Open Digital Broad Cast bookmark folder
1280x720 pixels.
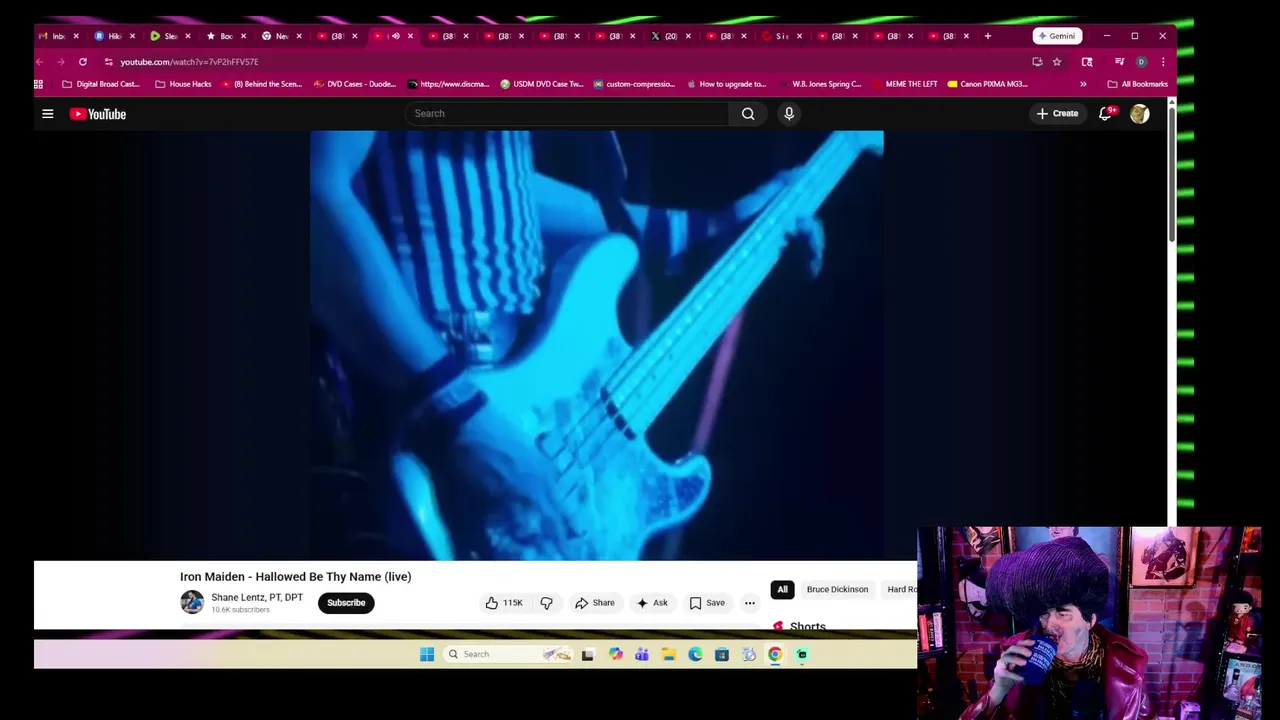pyautogui.click(x=100, y=84)
